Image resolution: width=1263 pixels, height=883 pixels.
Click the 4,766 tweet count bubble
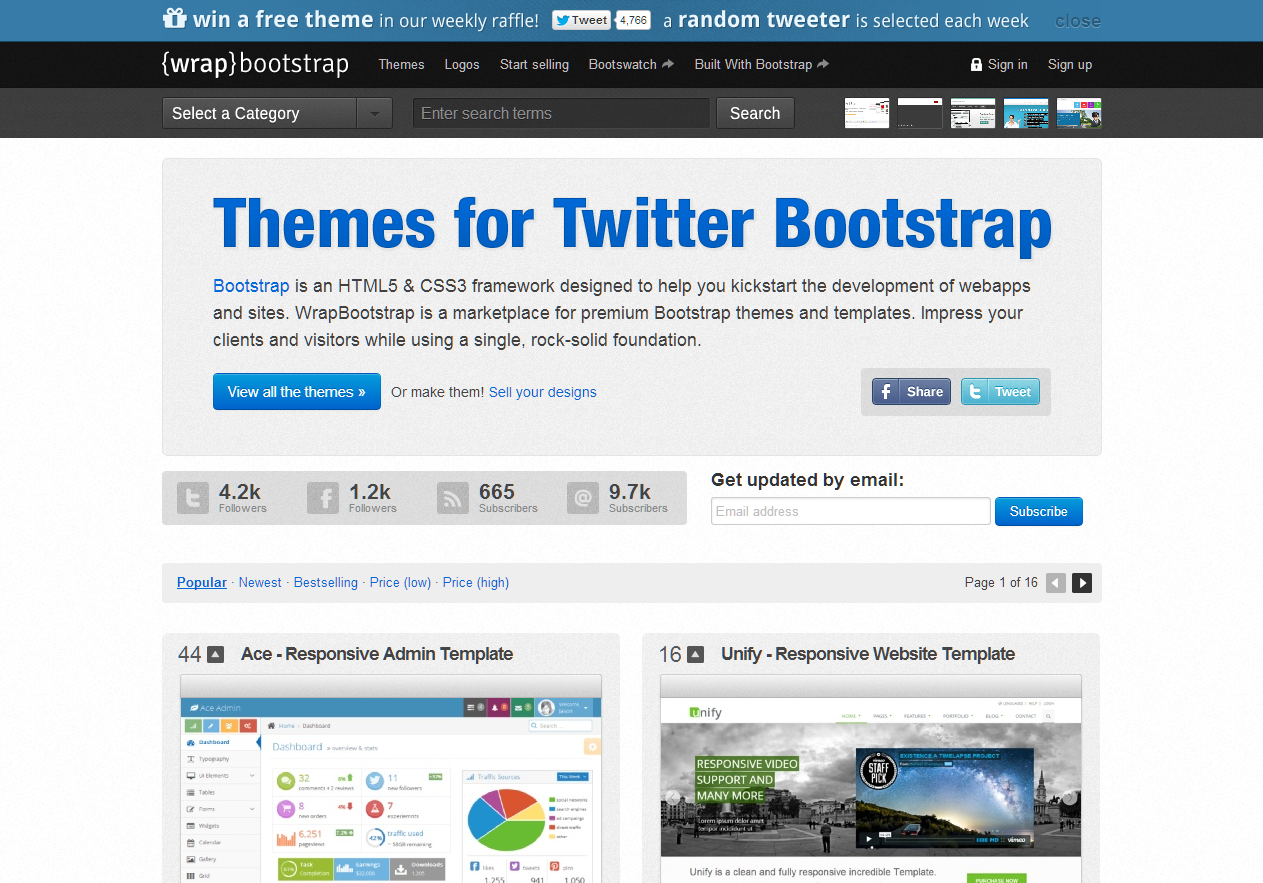click(x=633, y=20)
